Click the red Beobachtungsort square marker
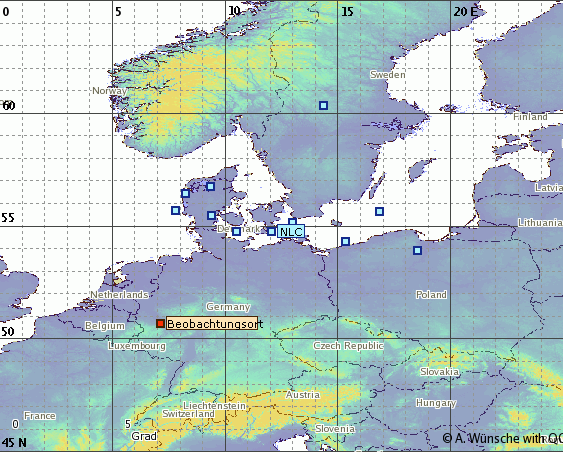Screen dimensions: 563x452 160,323
